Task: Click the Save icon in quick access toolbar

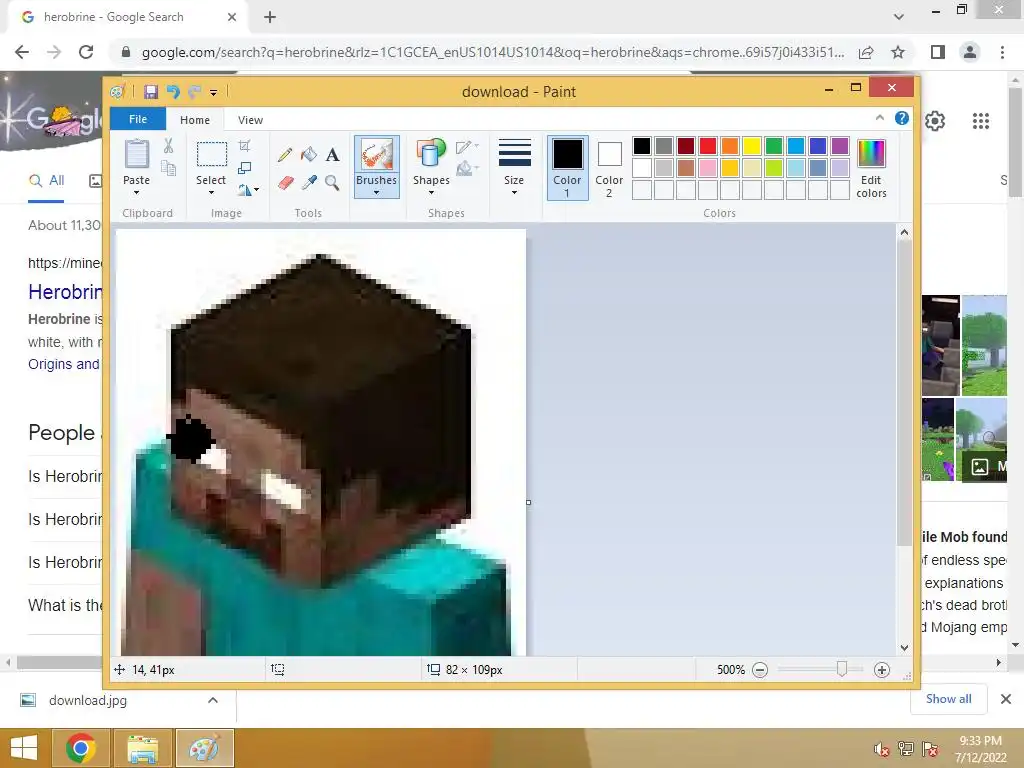Action: pyautogui.click(x=151, y=92)
